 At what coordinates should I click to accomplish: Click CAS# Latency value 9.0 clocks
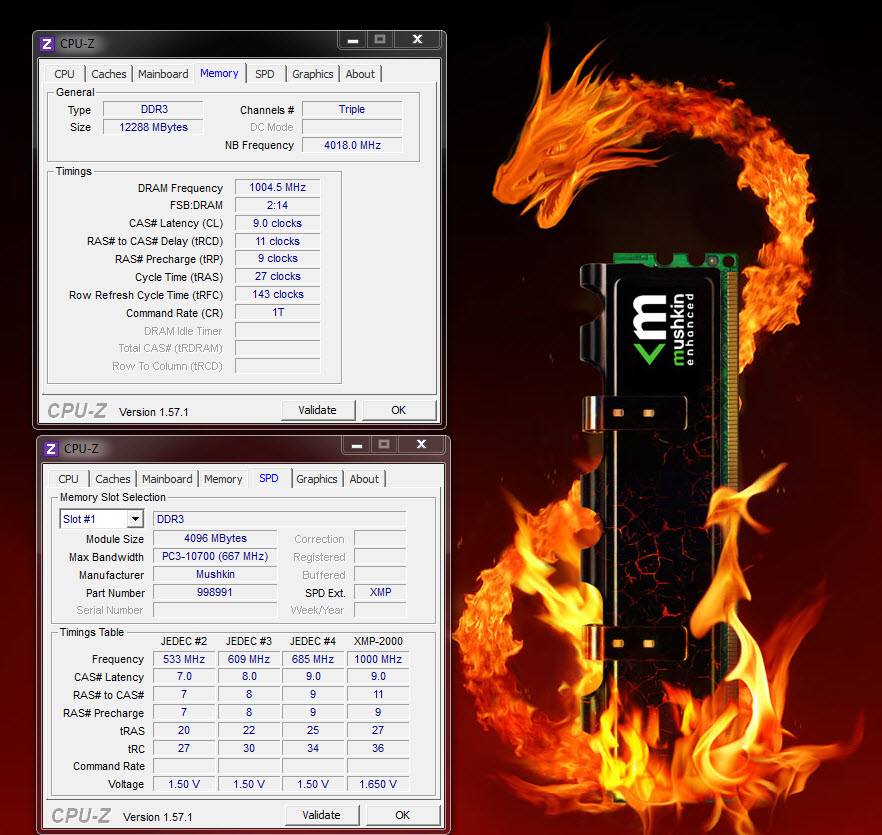tap(277, 223)
